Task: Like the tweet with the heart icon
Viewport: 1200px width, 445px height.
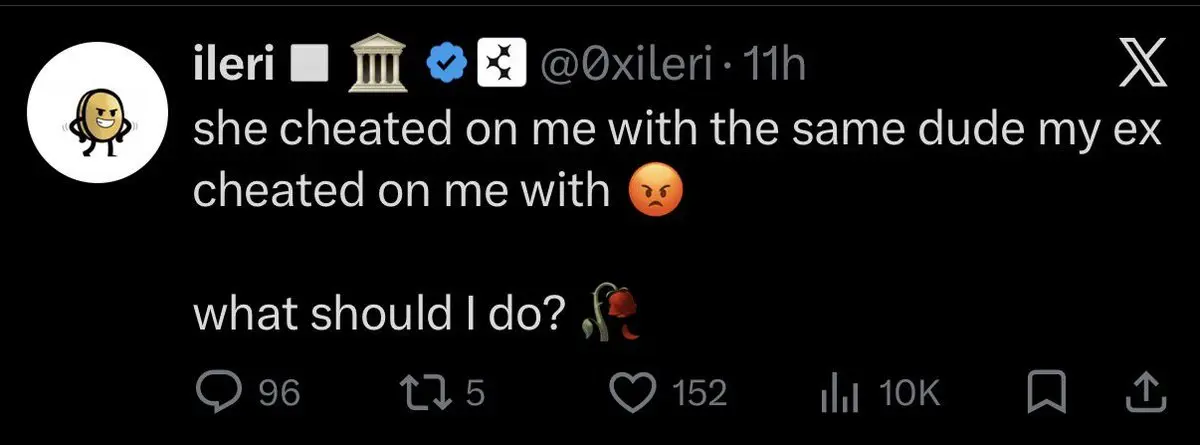Action: coord(631,392)
